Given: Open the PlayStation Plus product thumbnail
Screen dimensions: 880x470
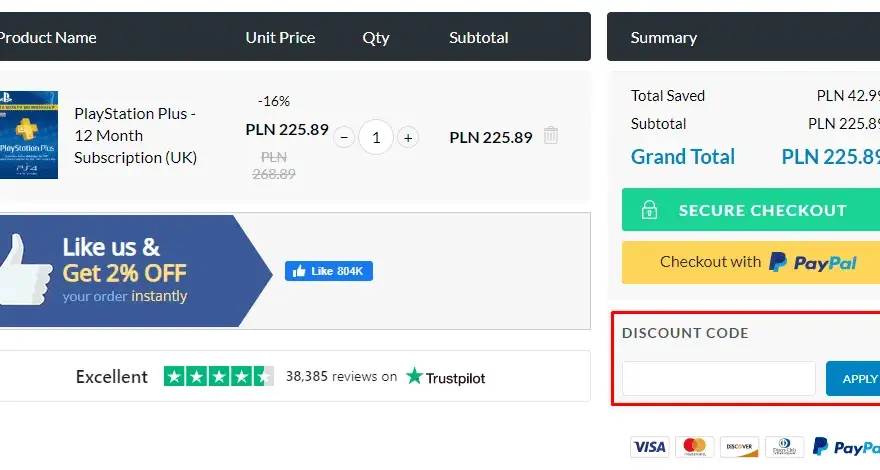Looking at the screenshot, I should pos(29,135).
